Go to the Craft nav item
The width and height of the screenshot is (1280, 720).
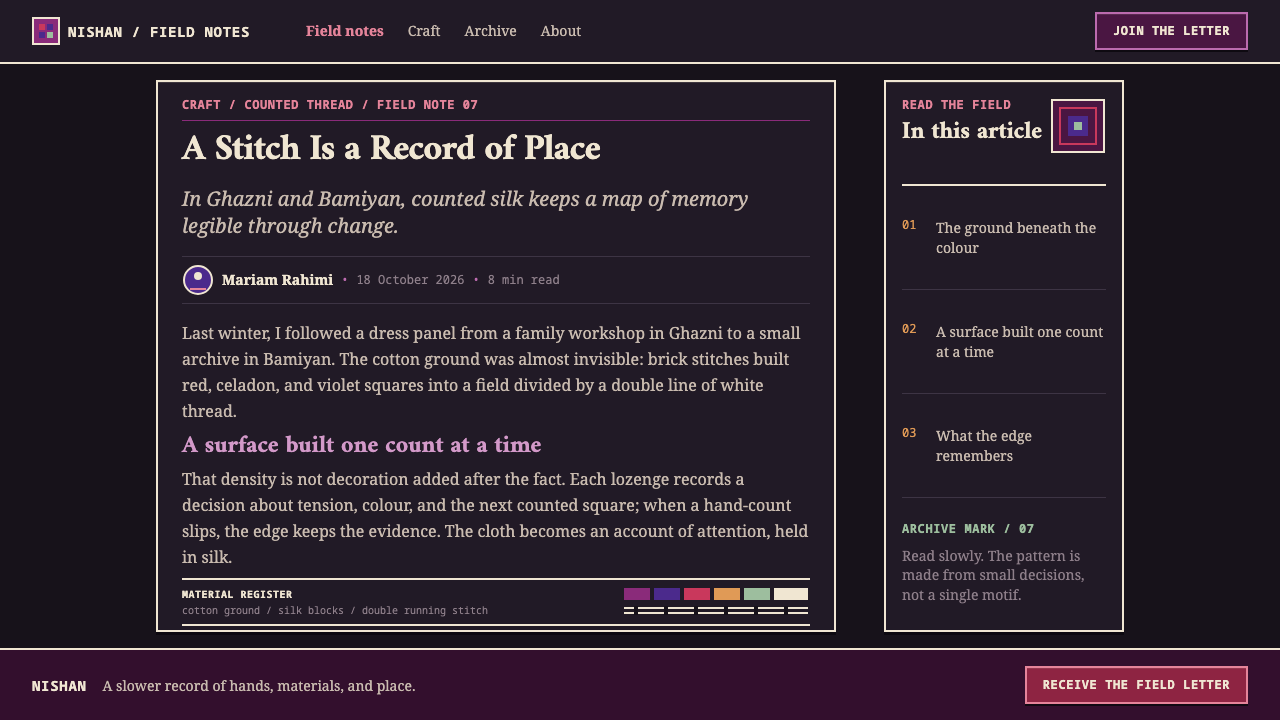click(424, 31)
